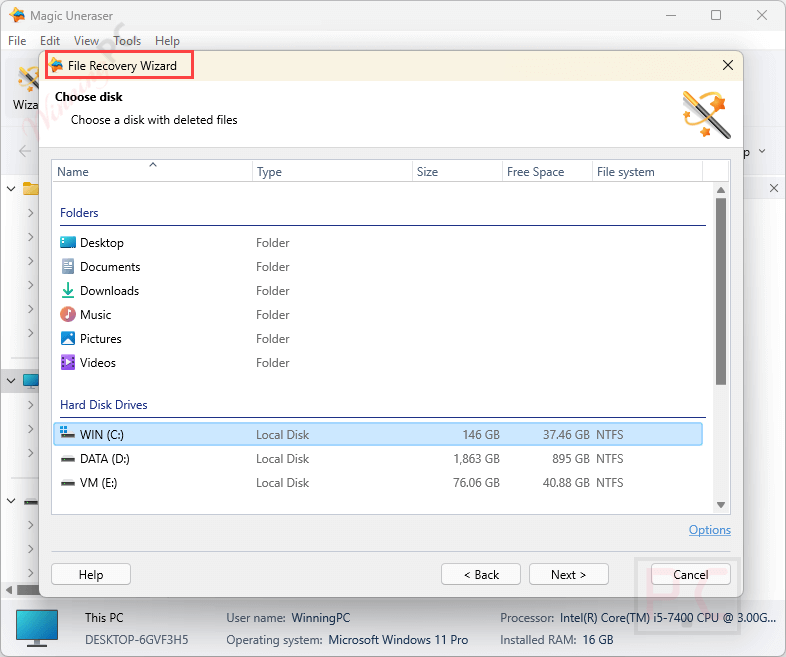
Task: Select the Pictures folder icon
Action: point(68,339)
